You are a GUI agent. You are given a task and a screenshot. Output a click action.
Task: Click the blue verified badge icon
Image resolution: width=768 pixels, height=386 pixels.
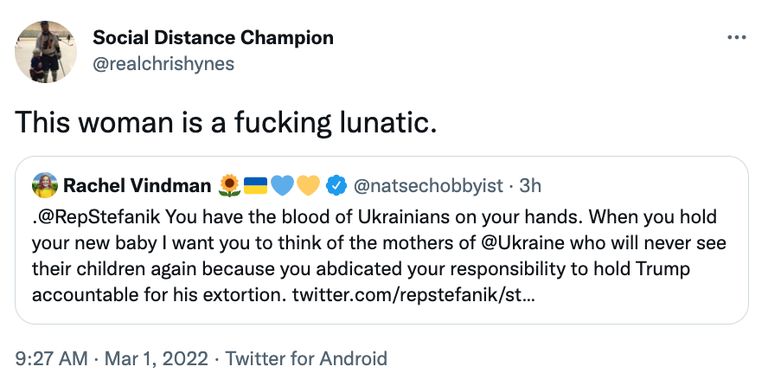coord(336,186)
